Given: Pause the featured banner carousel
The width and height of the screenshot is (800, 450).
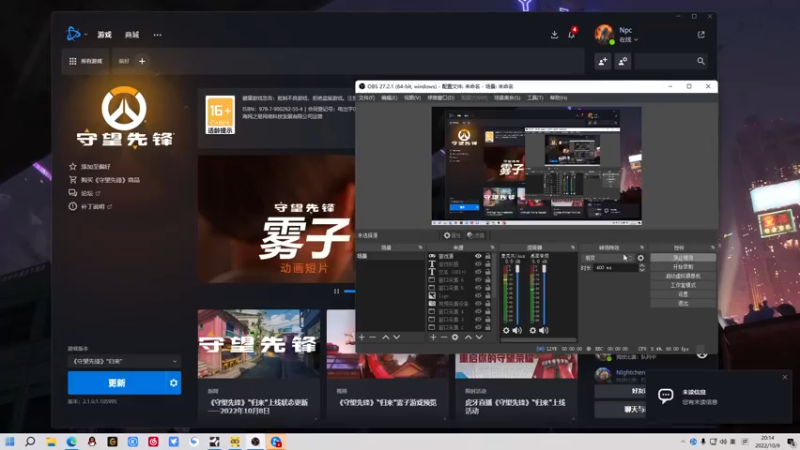Looking at the screenshot, I should pos(336,291).
